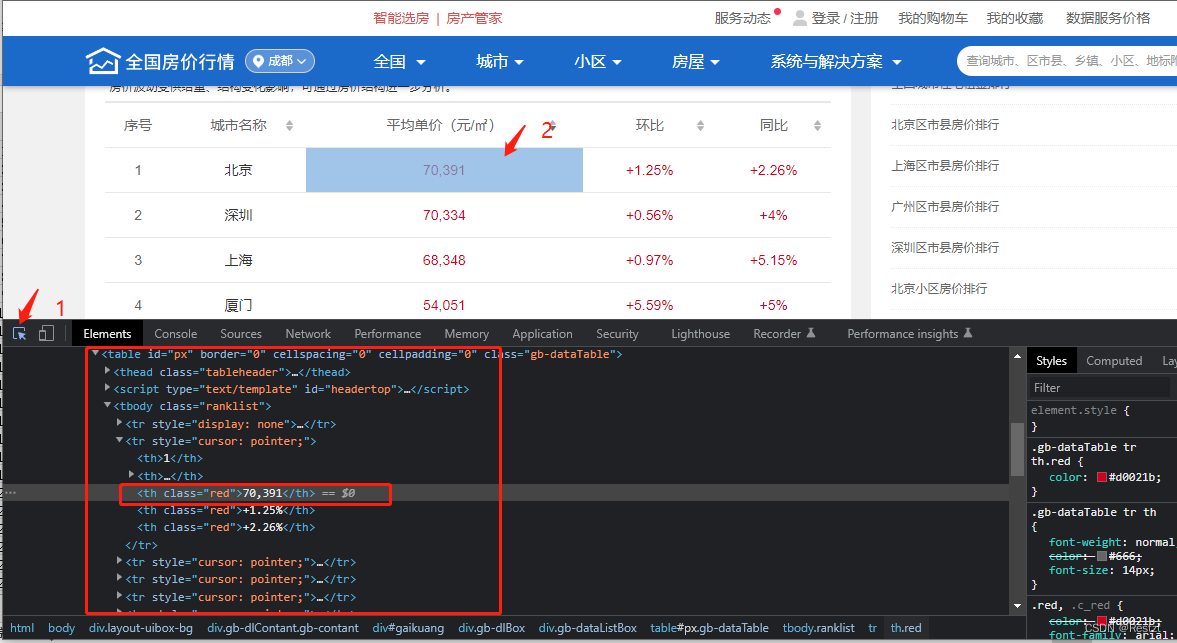Screen dimensions: 1177x643
Task: Expand the tr display none node
Action: pyautogui.click(x=119, y=423)
